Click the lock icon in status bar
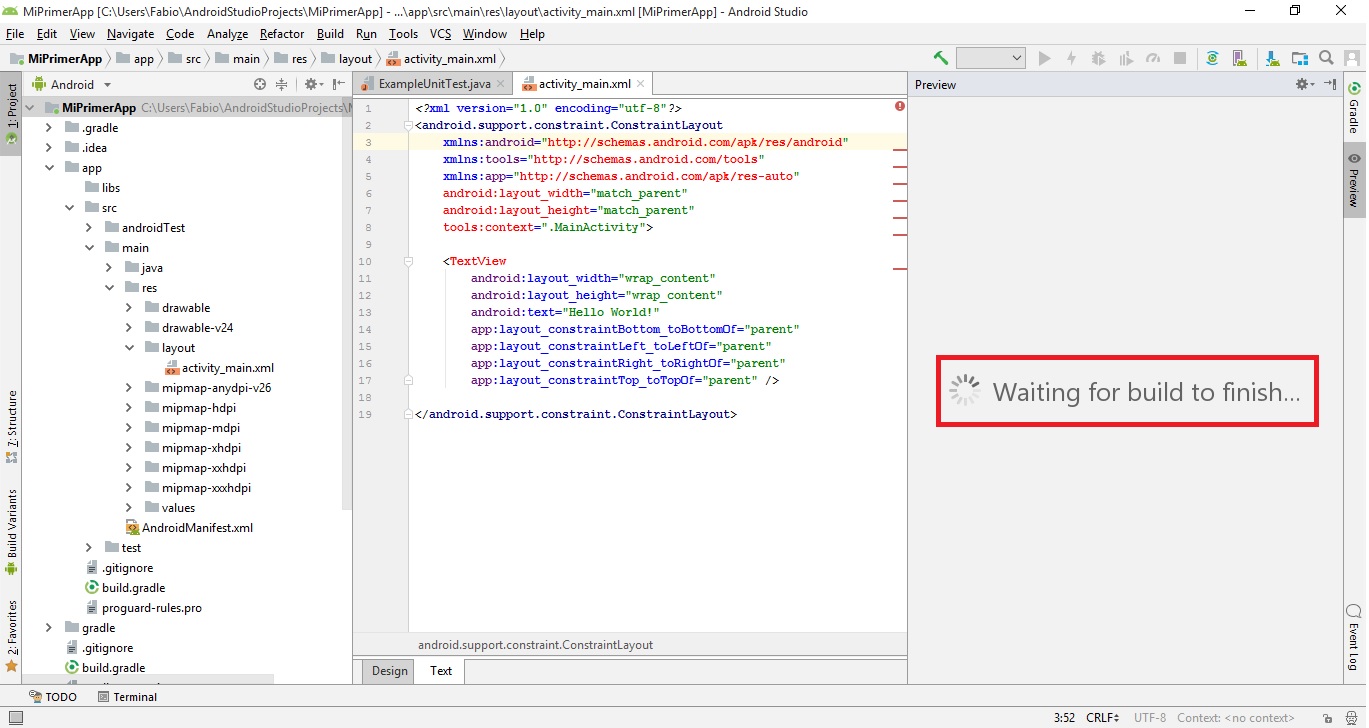 [1327, 718]
